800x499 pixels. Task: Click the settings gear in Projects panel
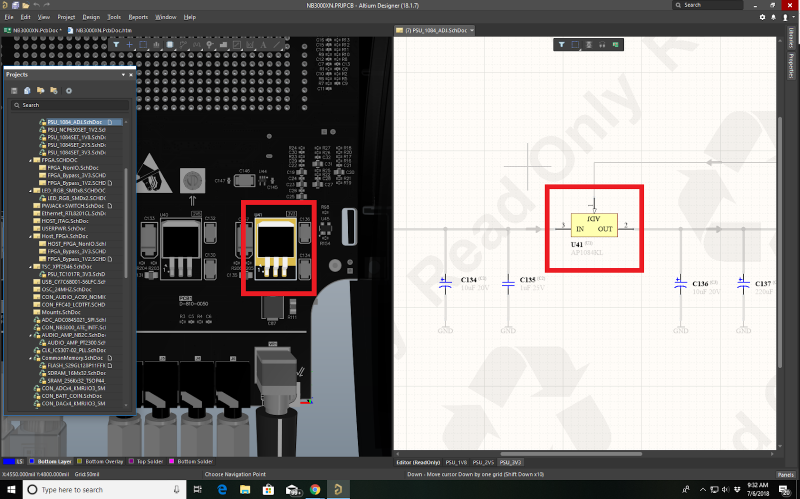click(68, 90)
